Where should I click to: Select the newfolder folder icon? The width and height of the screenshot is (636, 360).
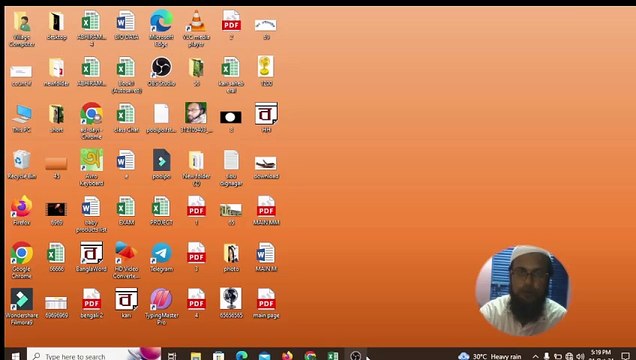56,71
